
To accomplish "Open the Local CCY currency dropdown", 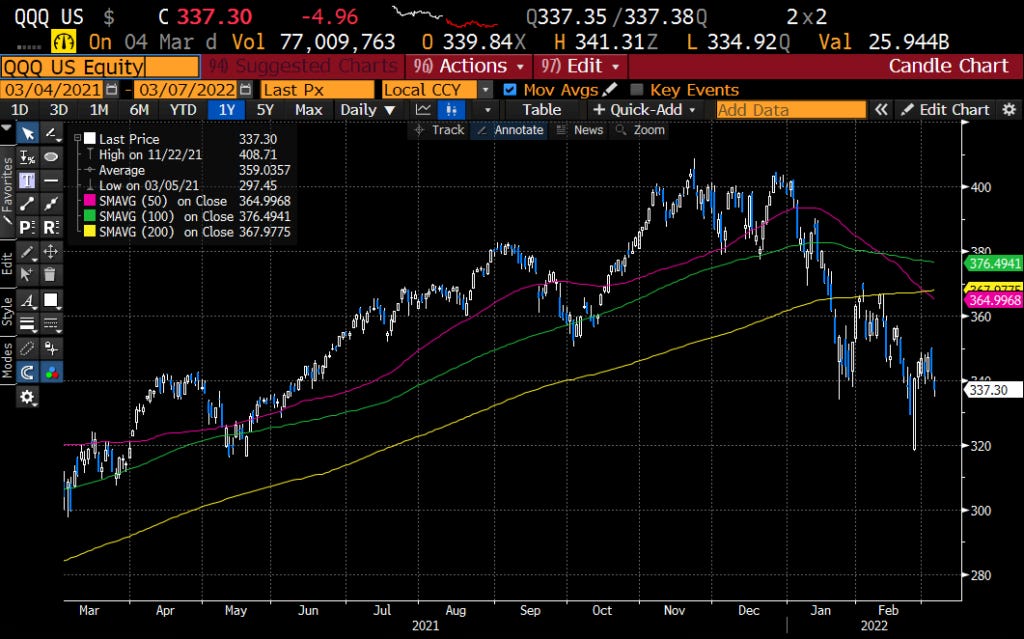I will [437, 90].
